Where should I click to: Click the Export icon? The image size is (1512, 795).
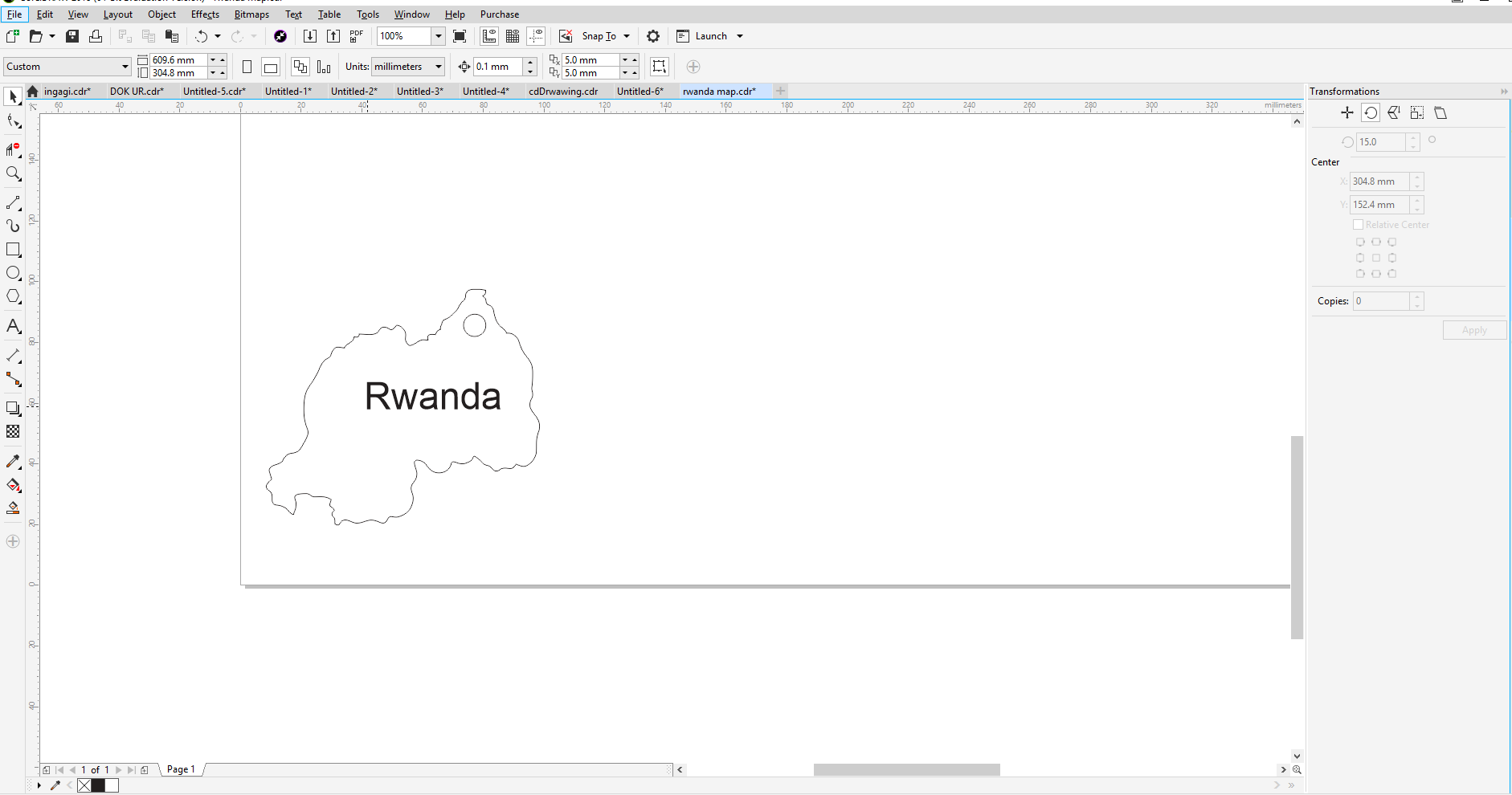coord(333,36)
